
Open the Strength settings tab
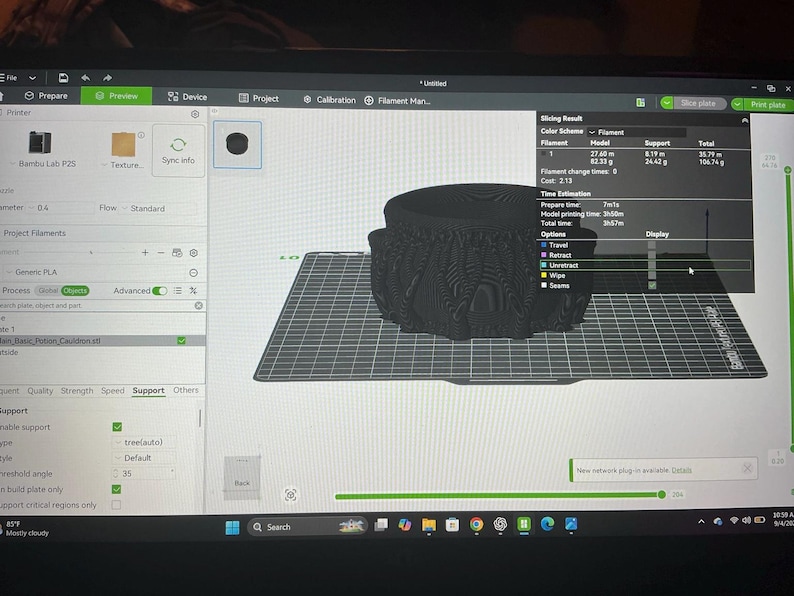pos(77,391)
